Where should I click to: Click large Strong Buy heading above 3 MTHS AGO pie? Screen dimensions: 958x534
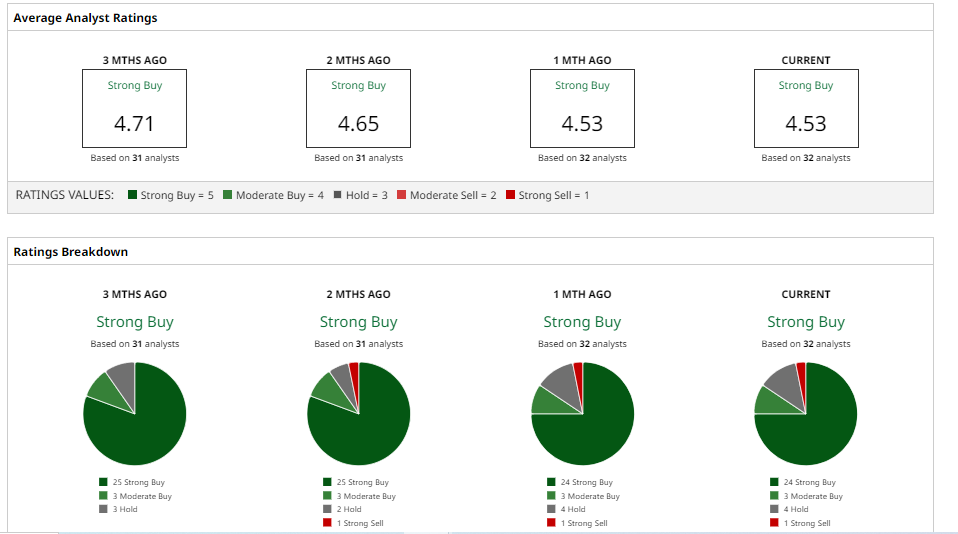coord(134,322)
